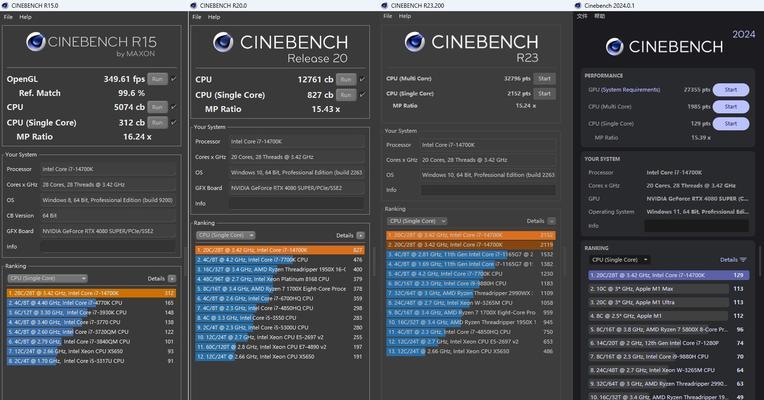Click GFX Board NVIDIA GeForce RTX field in R15

click(108, 231)
